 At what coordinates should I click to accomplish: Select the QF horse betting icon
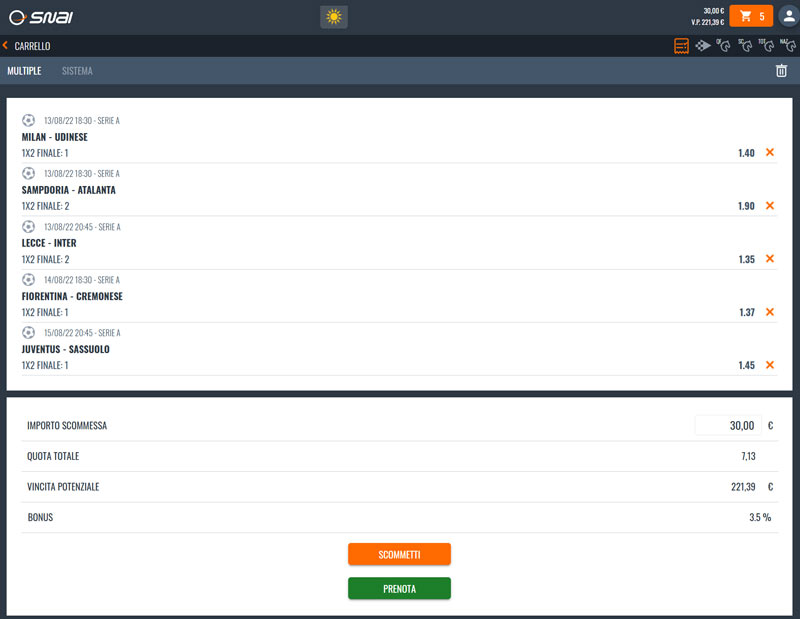coord(723,46)
